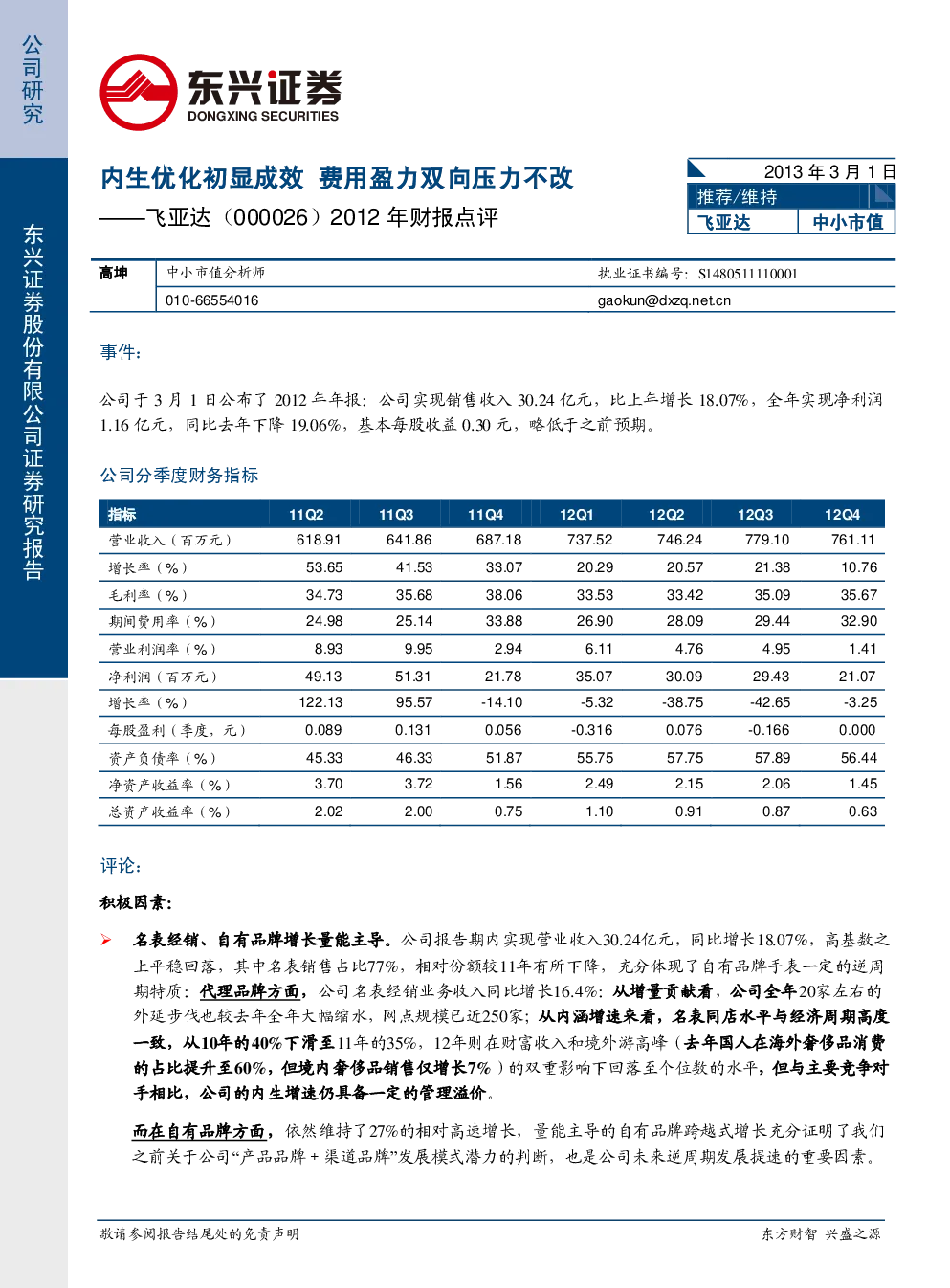Click the 12Q3 column header
Screen dimensions: 950x1288
tap(755, 515)
